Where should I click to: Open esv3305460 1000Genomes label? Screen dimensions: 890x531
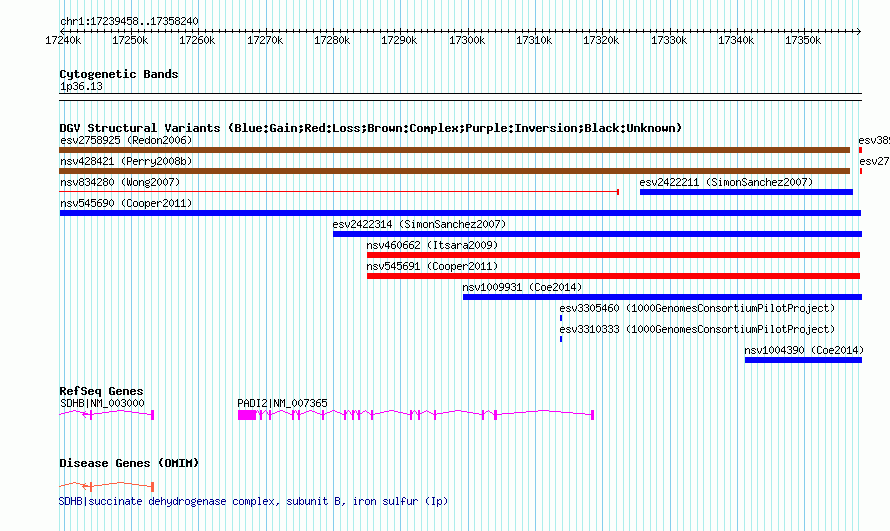click(697, 308)
